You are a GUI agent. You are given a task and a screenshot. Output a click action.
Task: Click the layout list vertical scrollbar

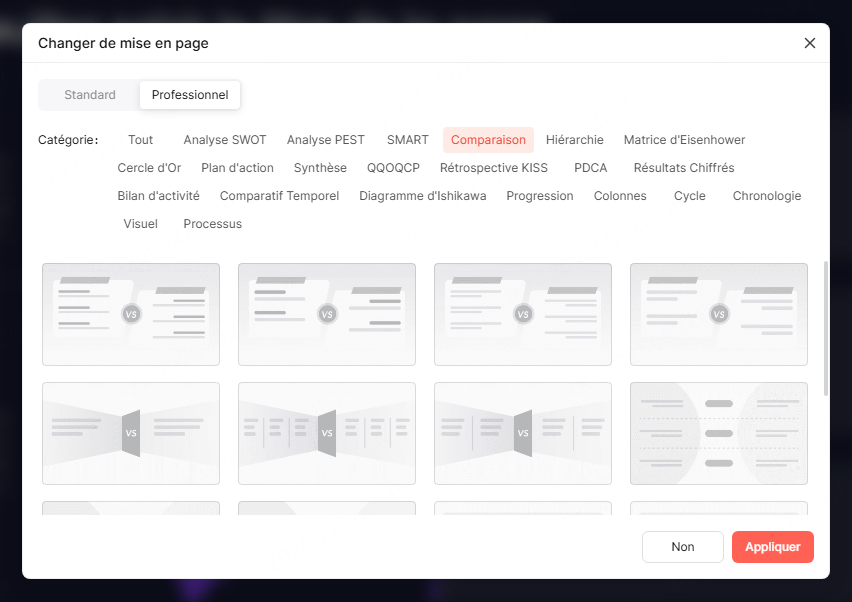(826, 329)
